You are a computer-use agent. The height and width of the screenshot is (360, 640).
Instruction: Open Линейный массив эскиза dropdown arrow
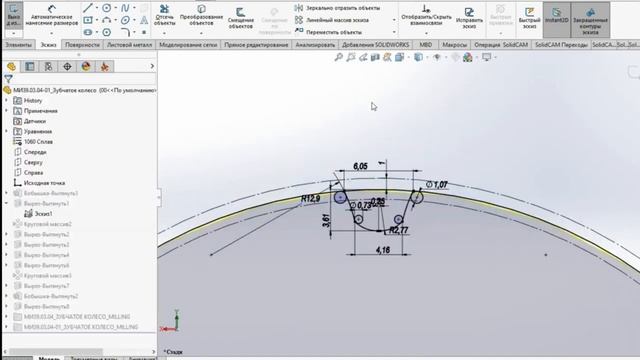click(x=394, y=20)
